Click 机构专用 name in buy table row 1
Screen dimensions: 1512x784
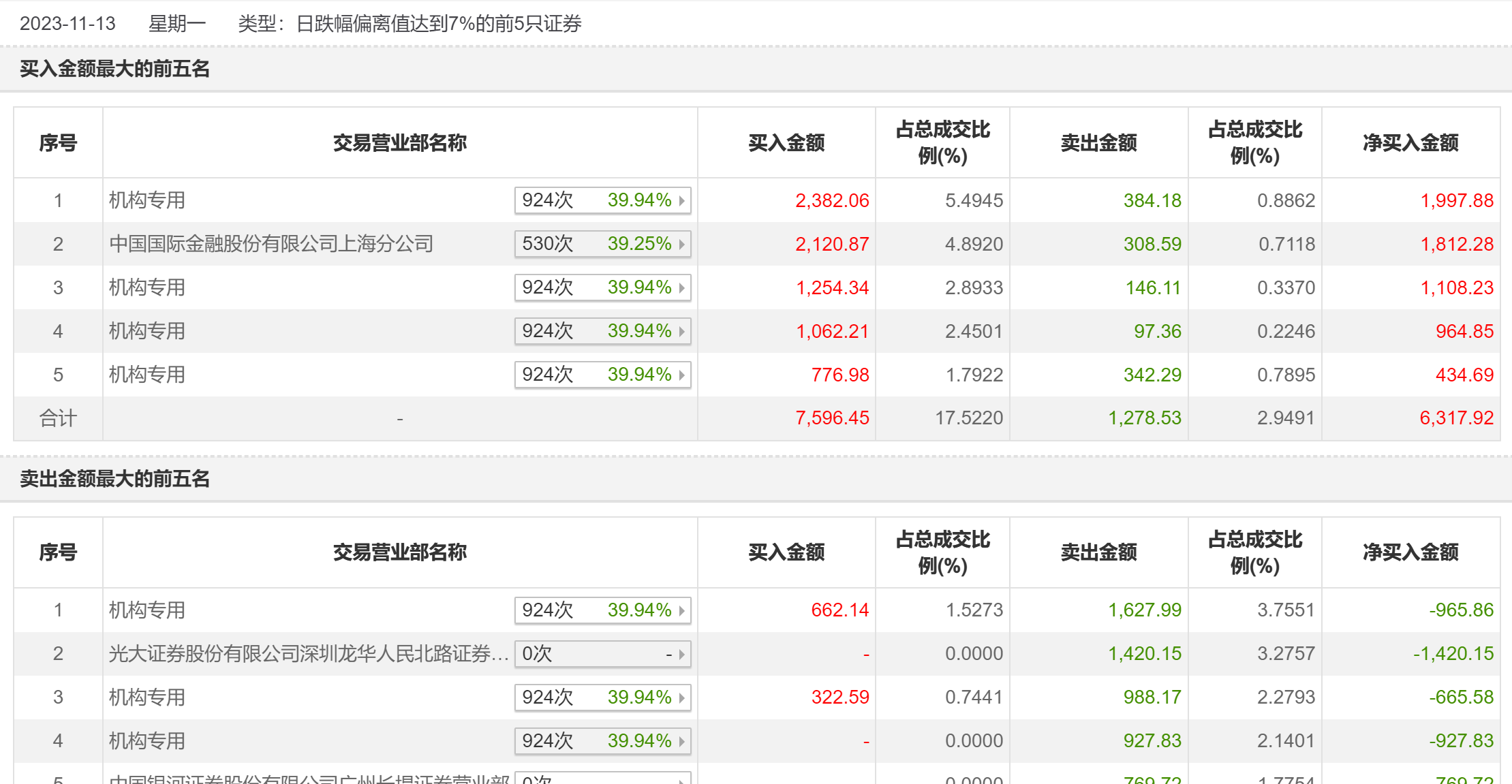click(x=147, y=200)
